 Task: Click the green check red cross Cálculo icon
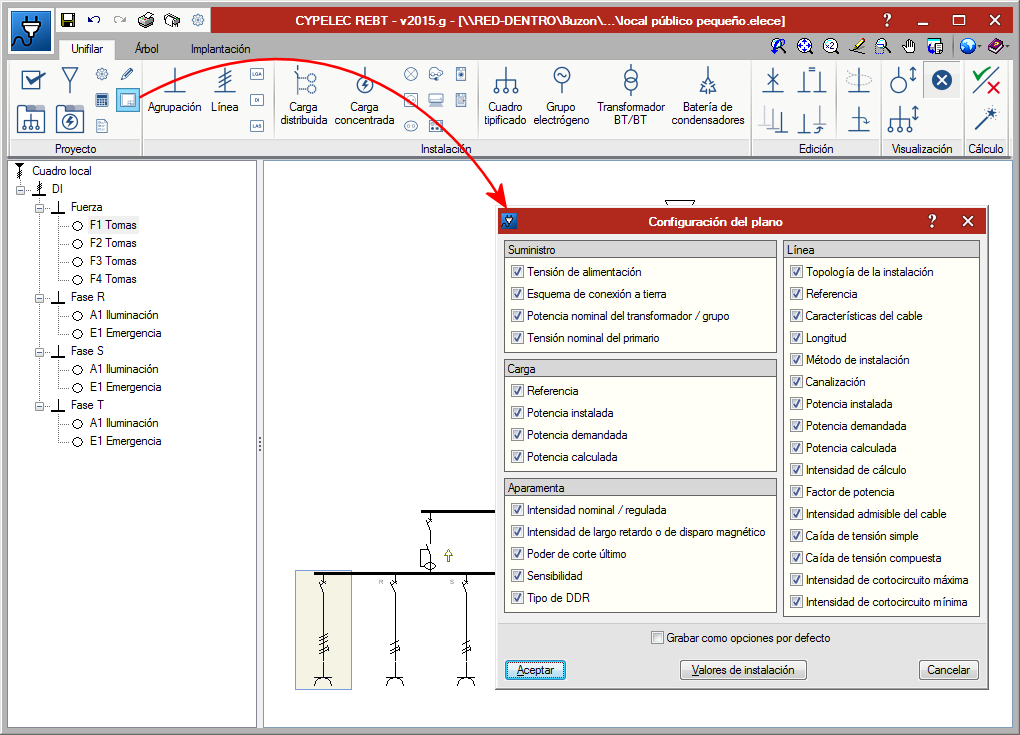(986, 81)
